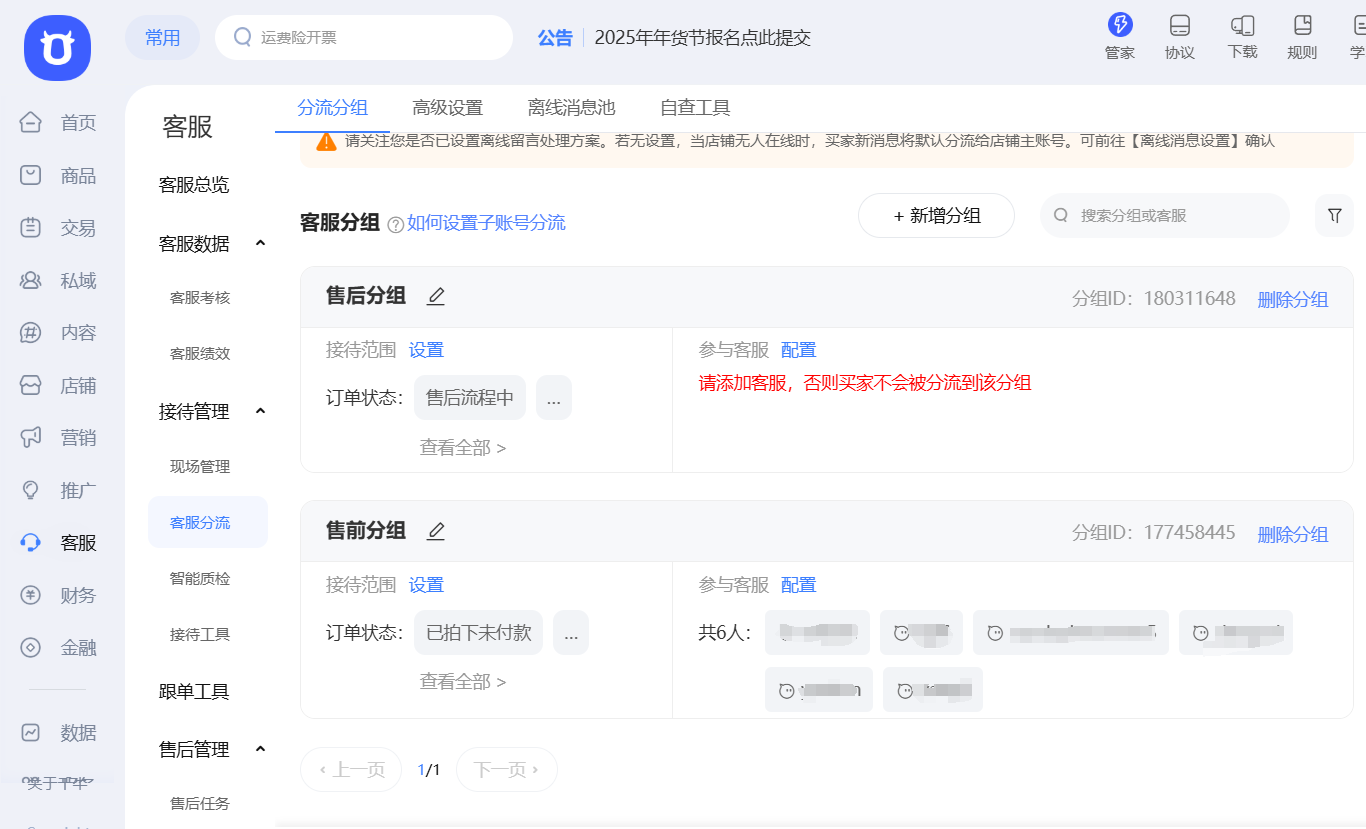The image size is (1366, 829).
Task: Collapse the 接待管理 menu section
Action: point(260,411)
